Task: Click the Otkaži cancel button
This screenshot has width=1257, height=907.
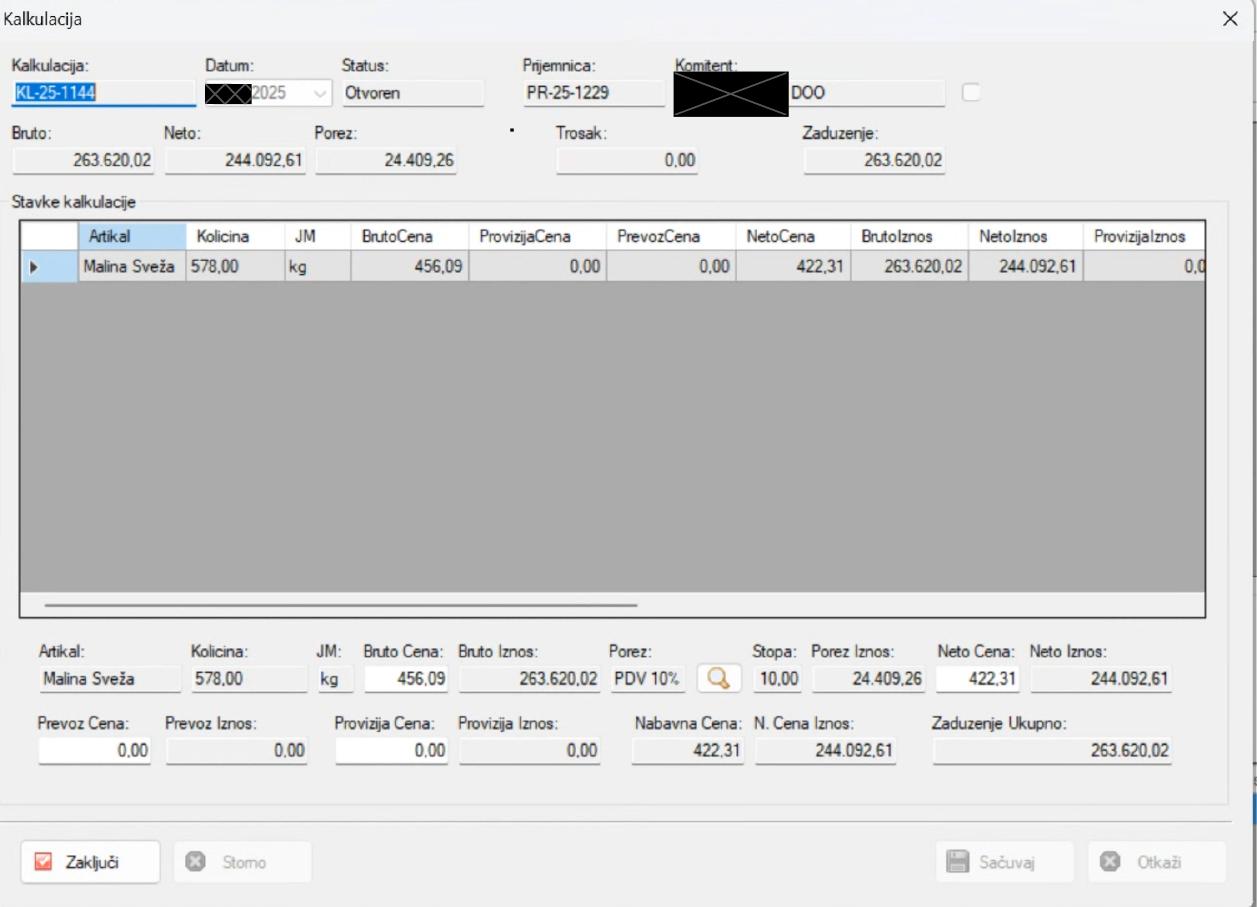Action: pyautogui.click(x=1156, y=862)
